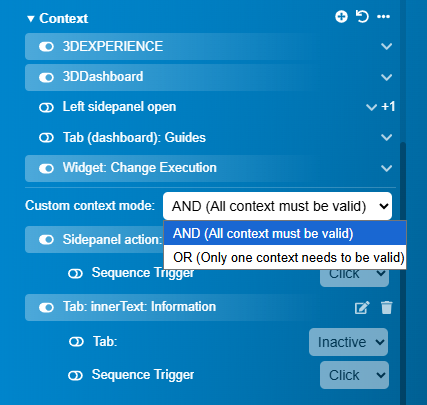Viewport: 427px width, 405px height.
Task: Expand the Left sidepanel open chevron
Action: pos(371,107)
